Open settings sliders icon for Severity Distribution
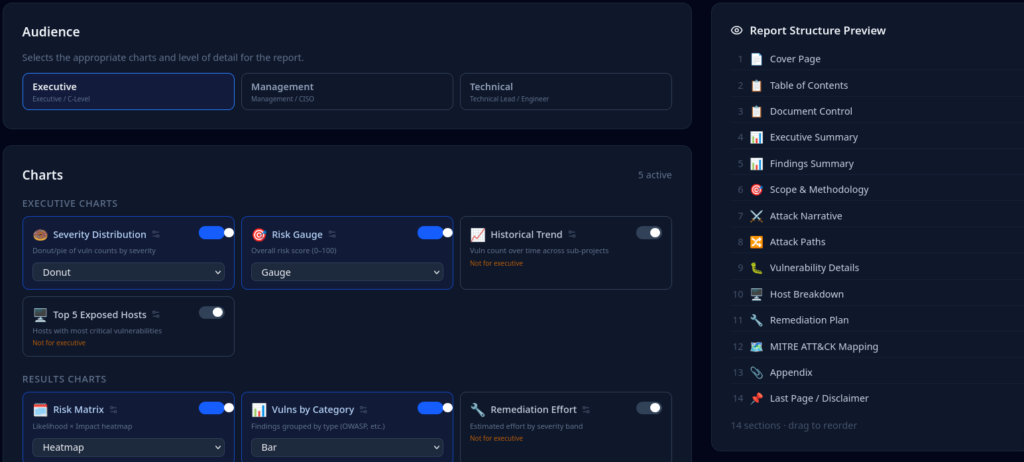This screenshot has width=1024, height=462. point(156,235)
